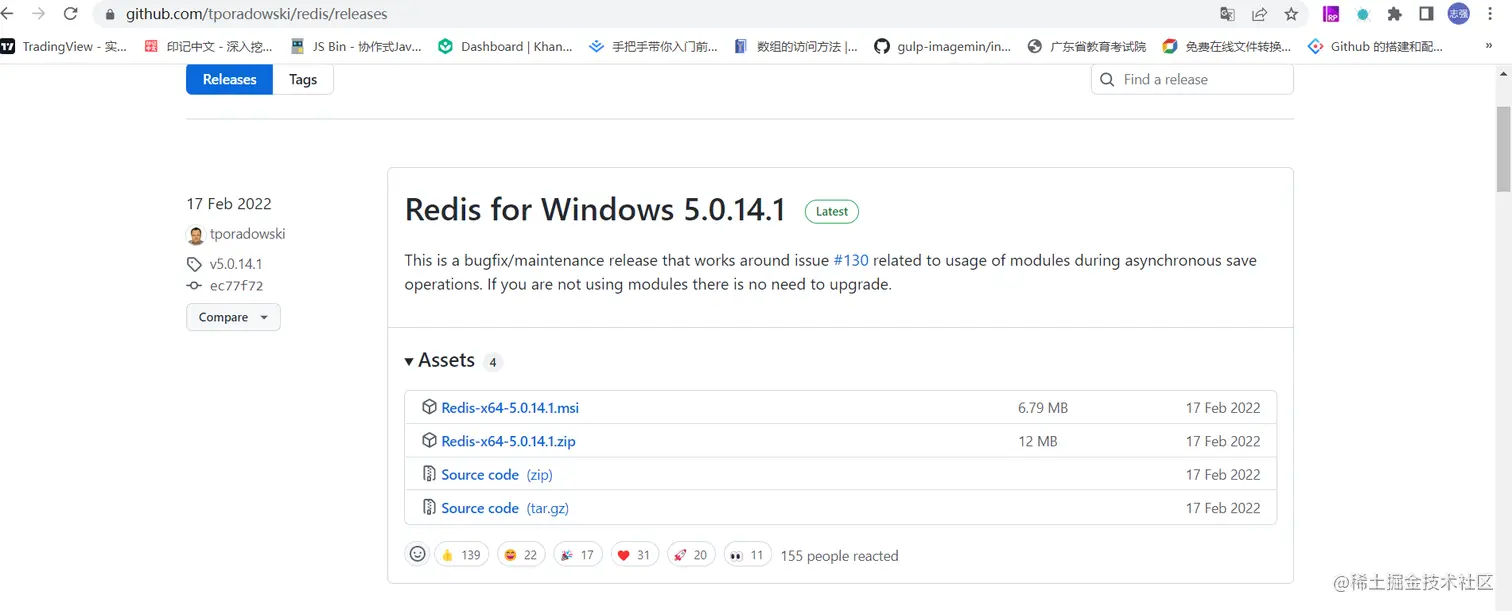The width and height of the screenshot is (1512, 611).
Task: Click the Find a release search box
Action: (x=1192, y=79)
